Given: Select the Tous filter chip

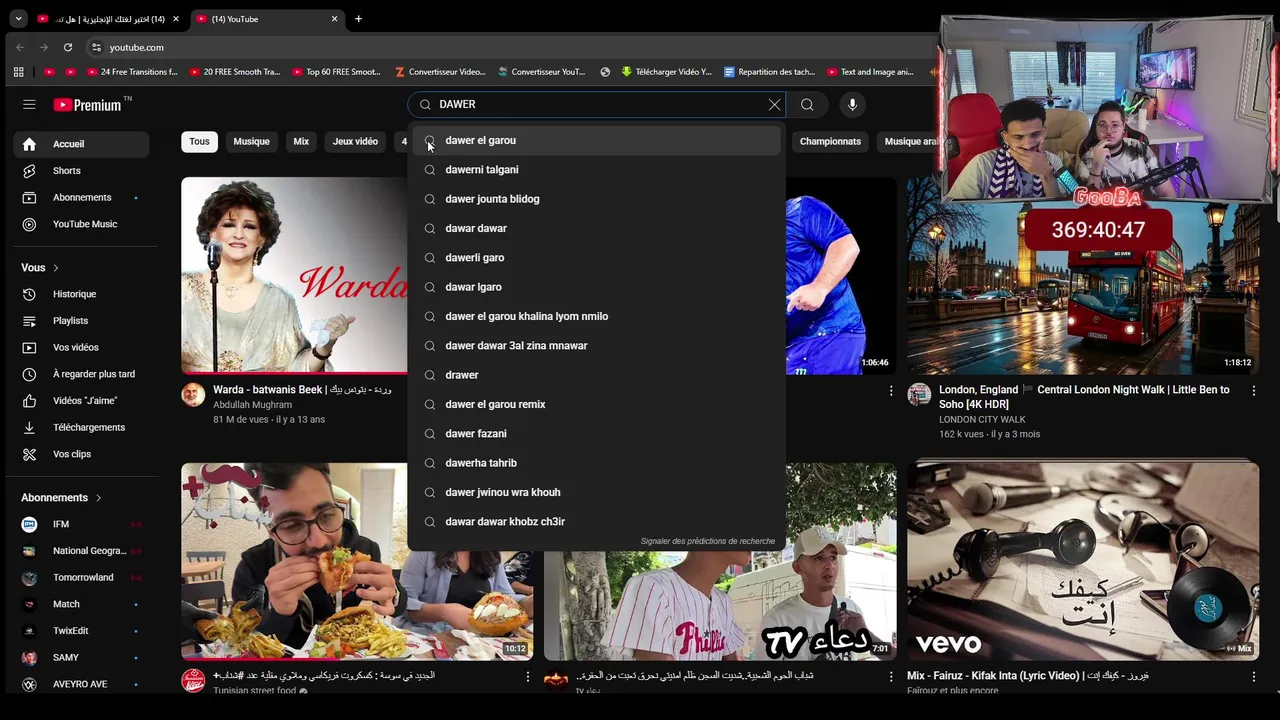Looking at the screenshot, I should point(199,141).
